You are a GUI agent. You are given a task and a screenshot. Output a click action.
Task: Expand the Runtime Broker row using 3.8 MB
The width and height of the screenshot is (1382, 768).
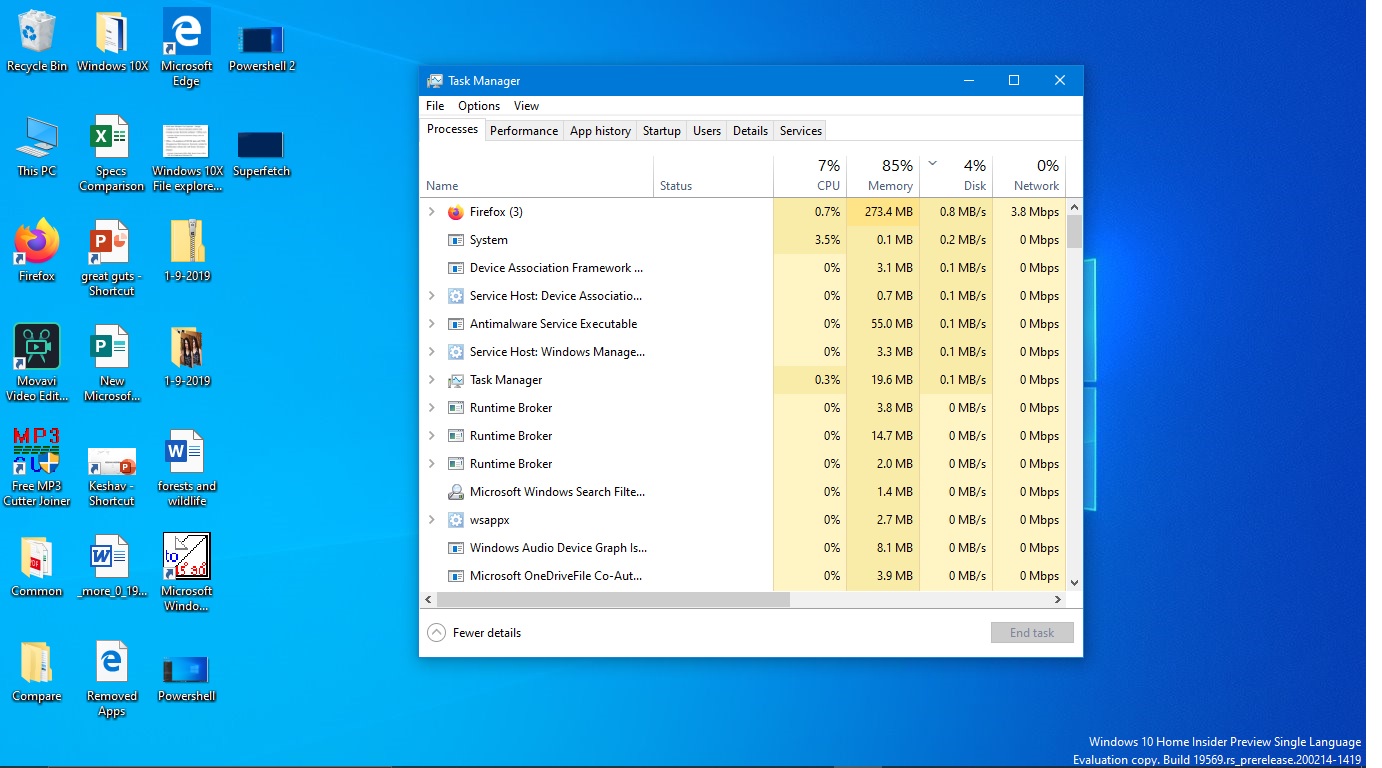point(432,408)
